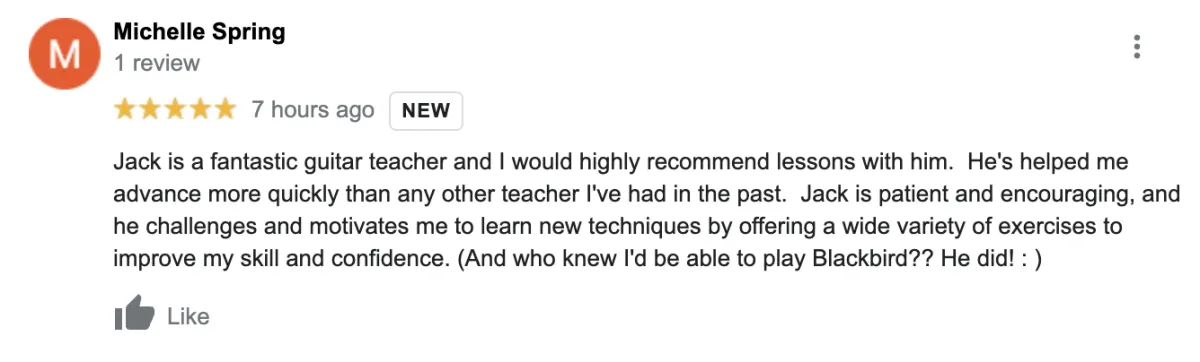Screen dimensions: 1200x362
Task: Select the second rating star
Action: click(x=150, y=109)
